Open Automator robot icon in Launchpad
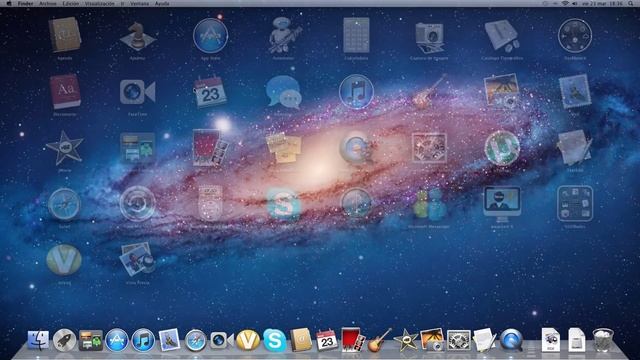The height and width of the screenshot is (360, 640). pos(284,35)
